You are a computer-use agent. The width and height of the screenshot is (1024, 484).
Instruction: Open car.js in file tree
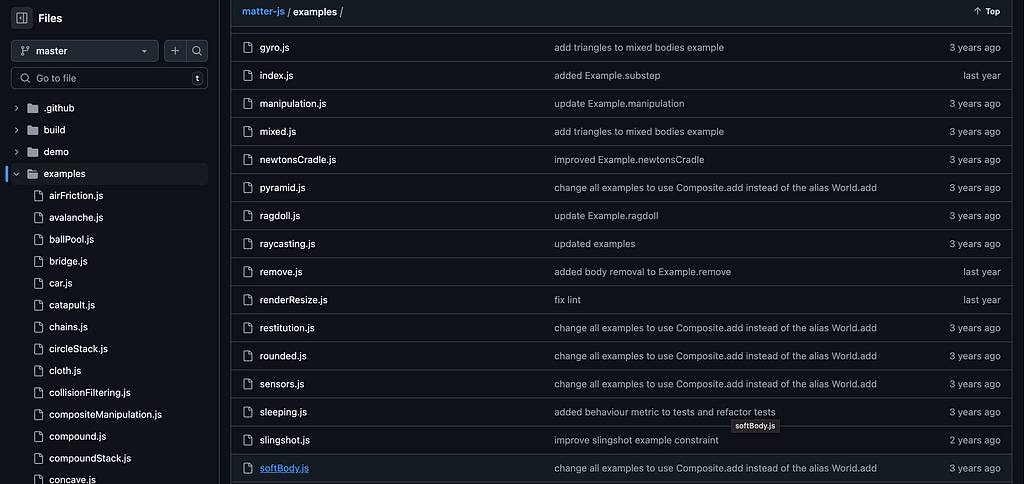coord(61,283)
